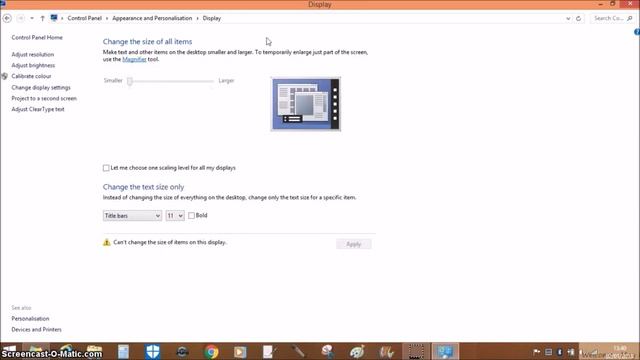Click 'Change the text size only' heading
The image size is (640, 360).
click(x=143, y=187)
